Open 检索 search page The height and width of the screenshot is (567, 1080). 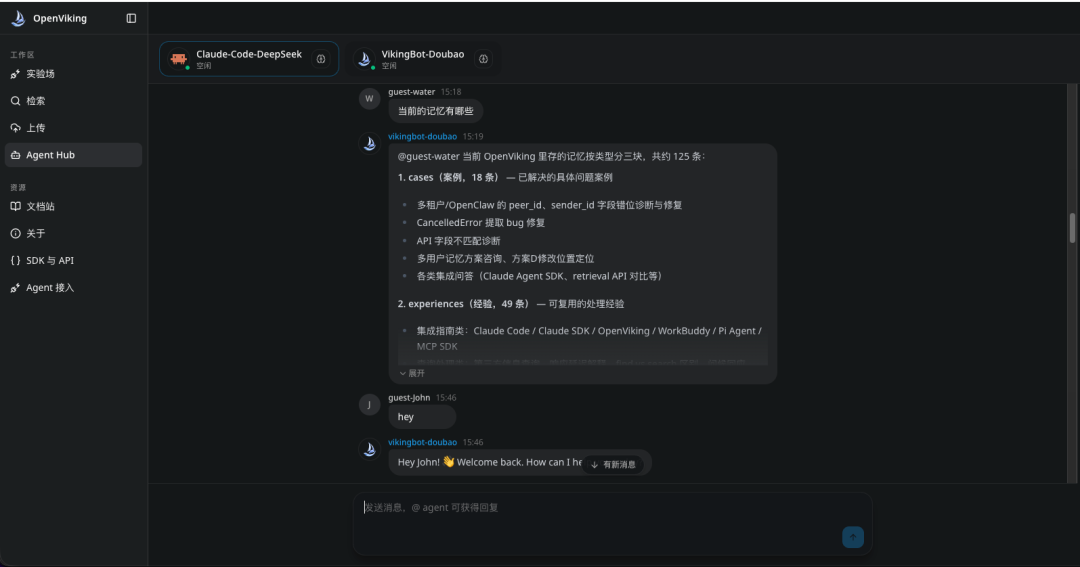(73, 101)
